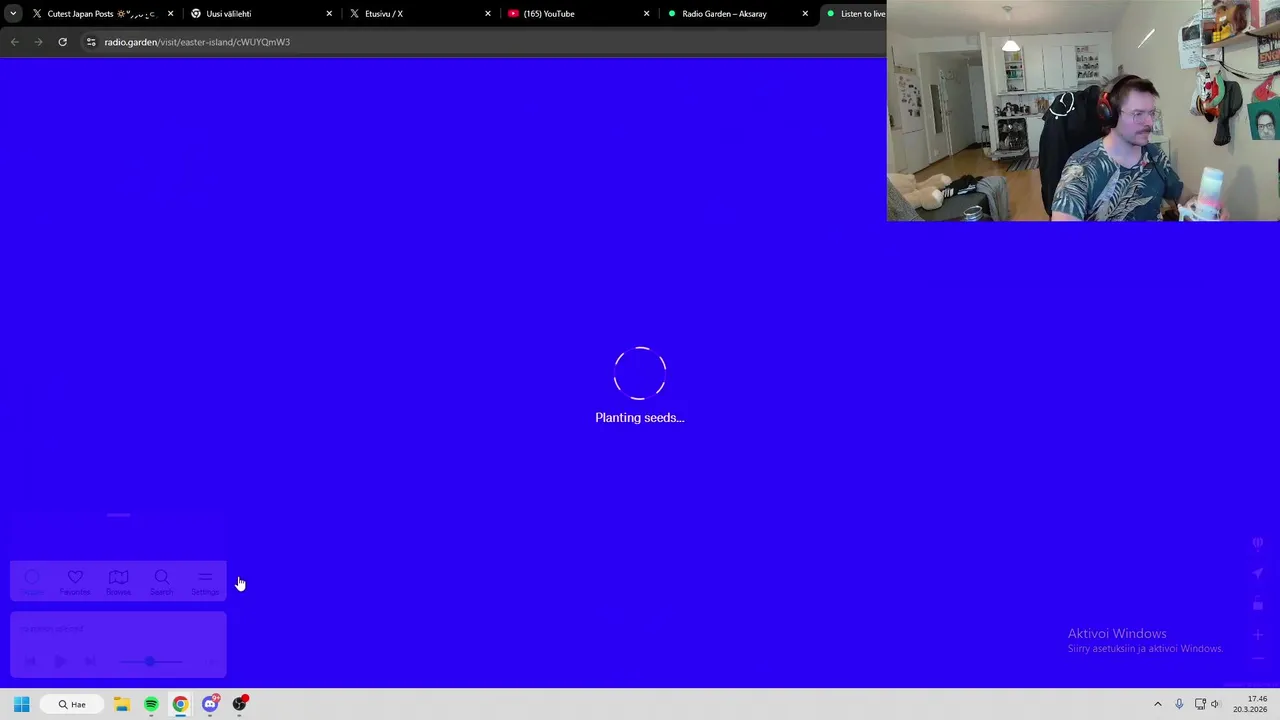
Task: Click the network tray icon
Action: pos(1200,704)
